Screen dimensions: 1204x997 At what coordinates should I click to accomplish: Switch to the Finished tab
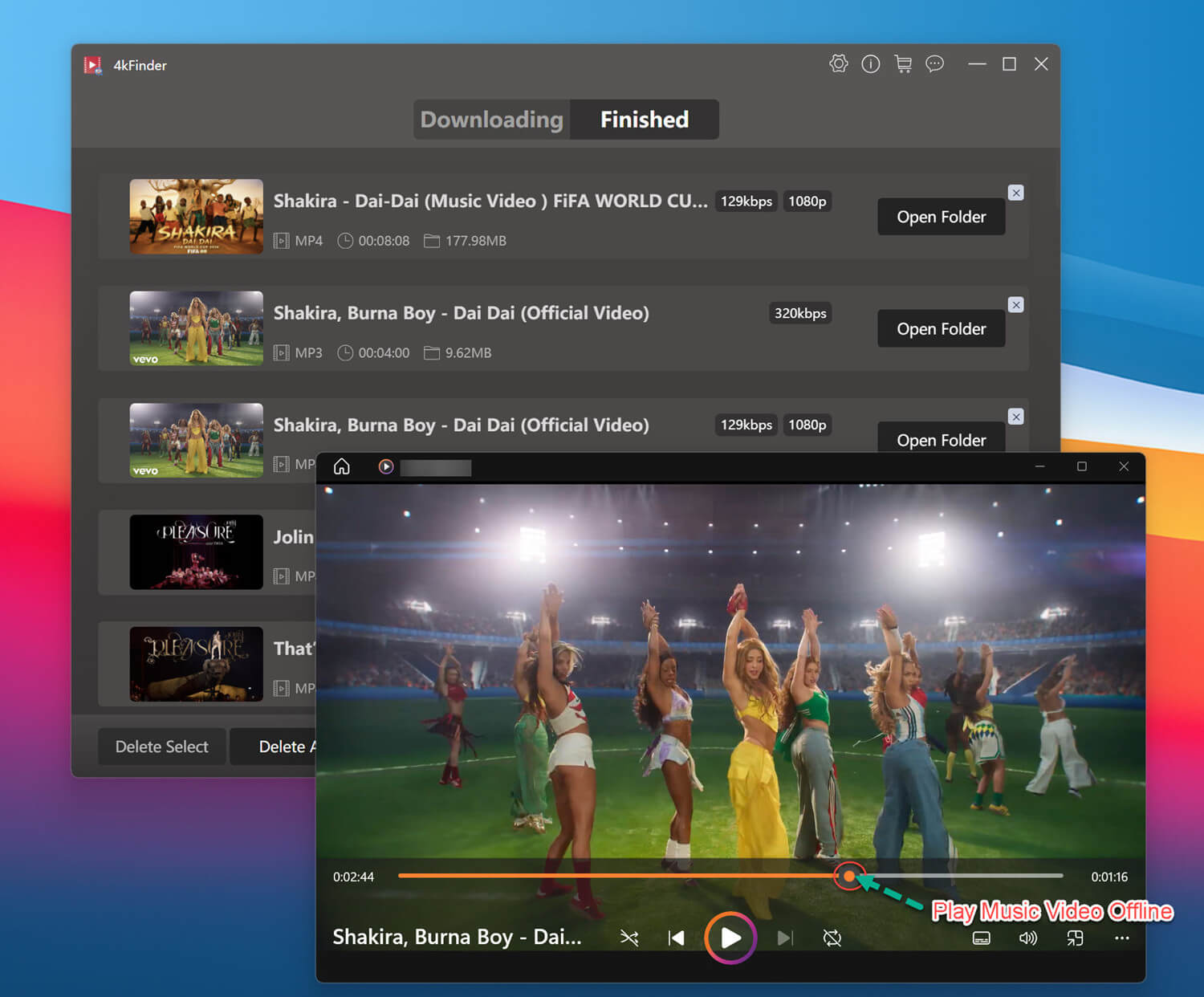coord(645,120)
